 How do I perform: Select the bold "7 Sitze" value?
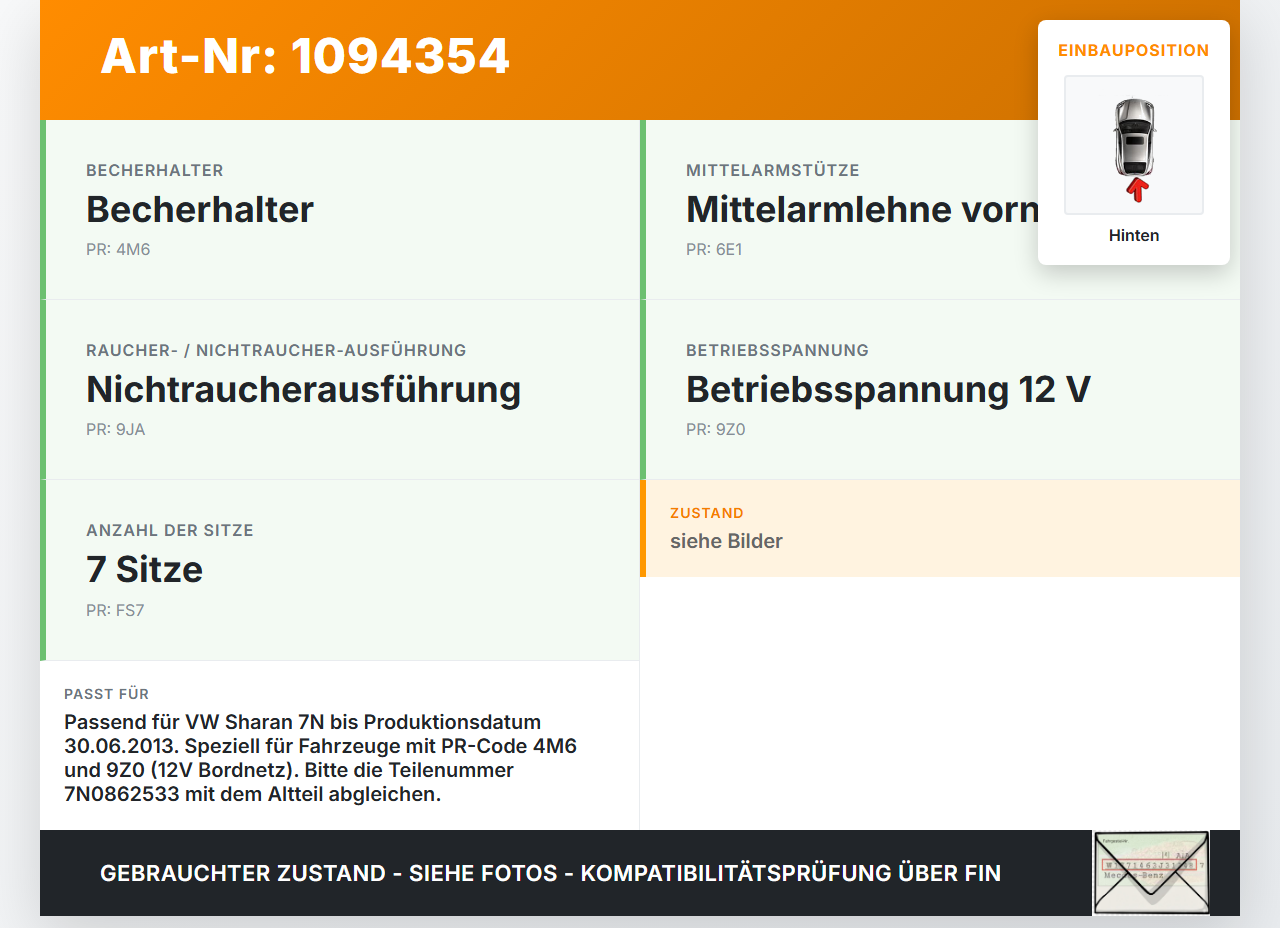[x=144, y=569]
